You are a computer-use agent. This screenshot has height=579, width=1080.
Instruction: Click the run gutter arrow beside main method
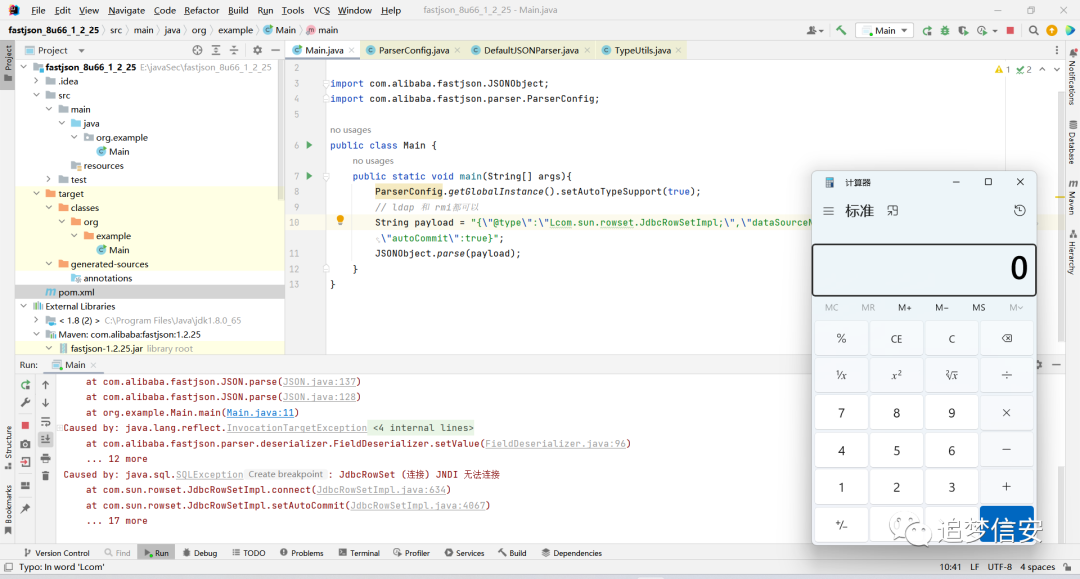click(309, 176)
